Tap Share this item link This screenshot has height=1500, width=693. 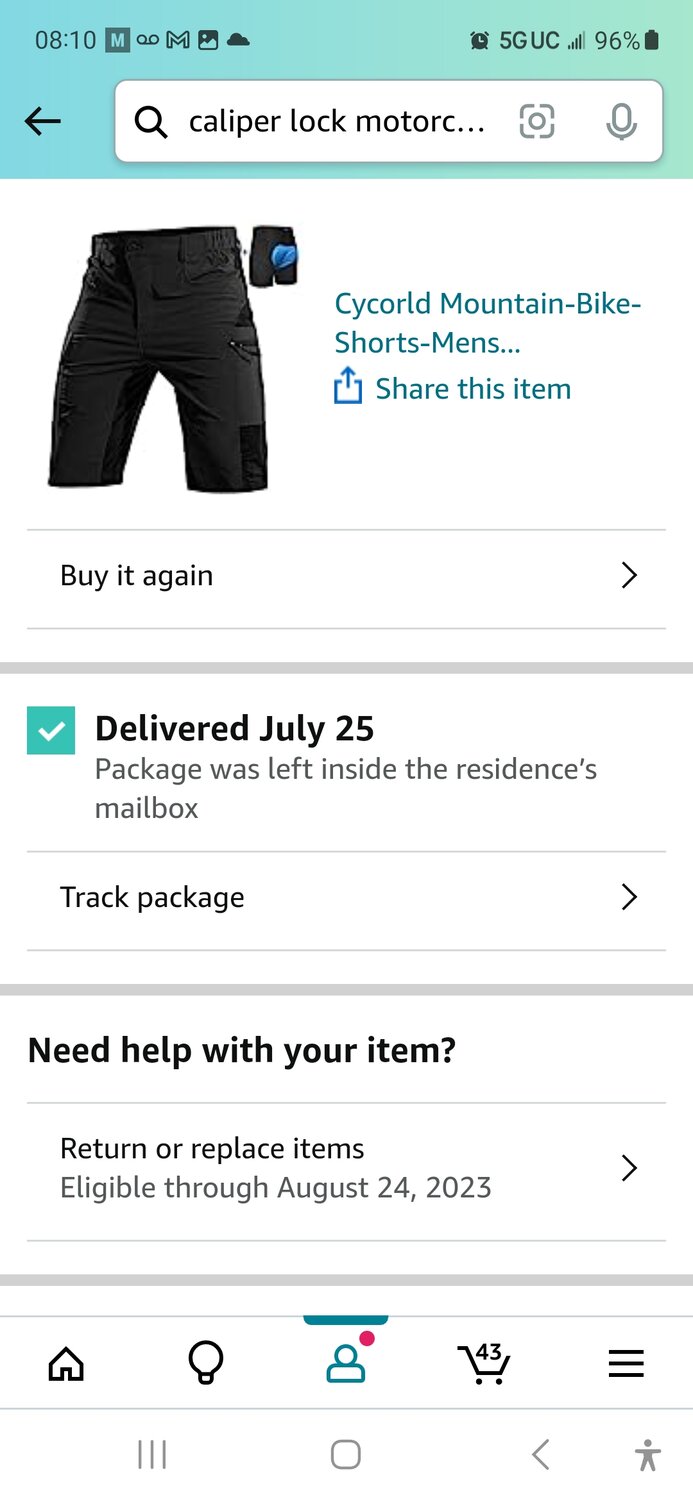pyautogui.click(x=473, y=389)
